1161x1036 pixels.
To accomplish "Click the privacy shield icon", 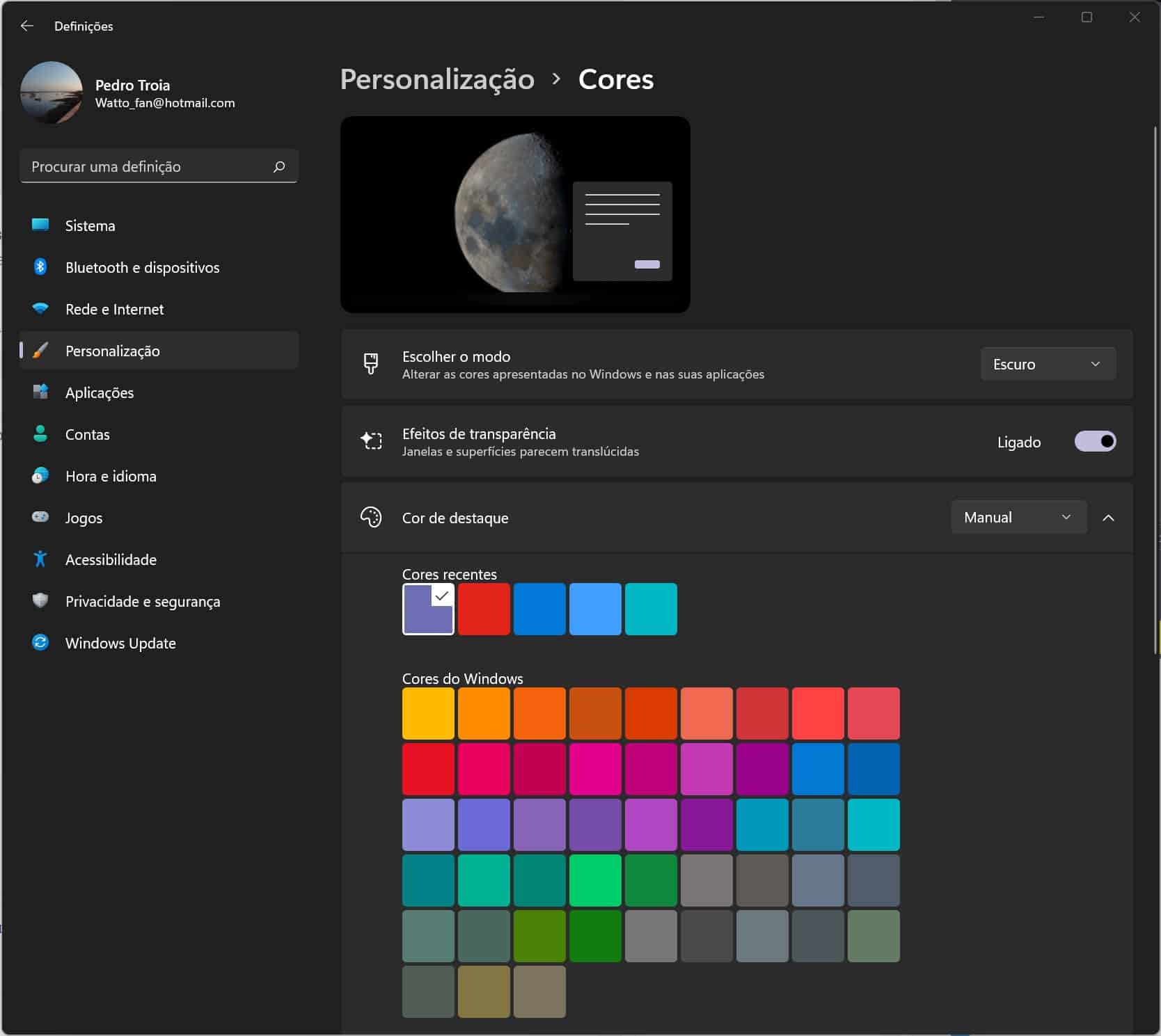I will pyautogui.click(x=40, y=600).
